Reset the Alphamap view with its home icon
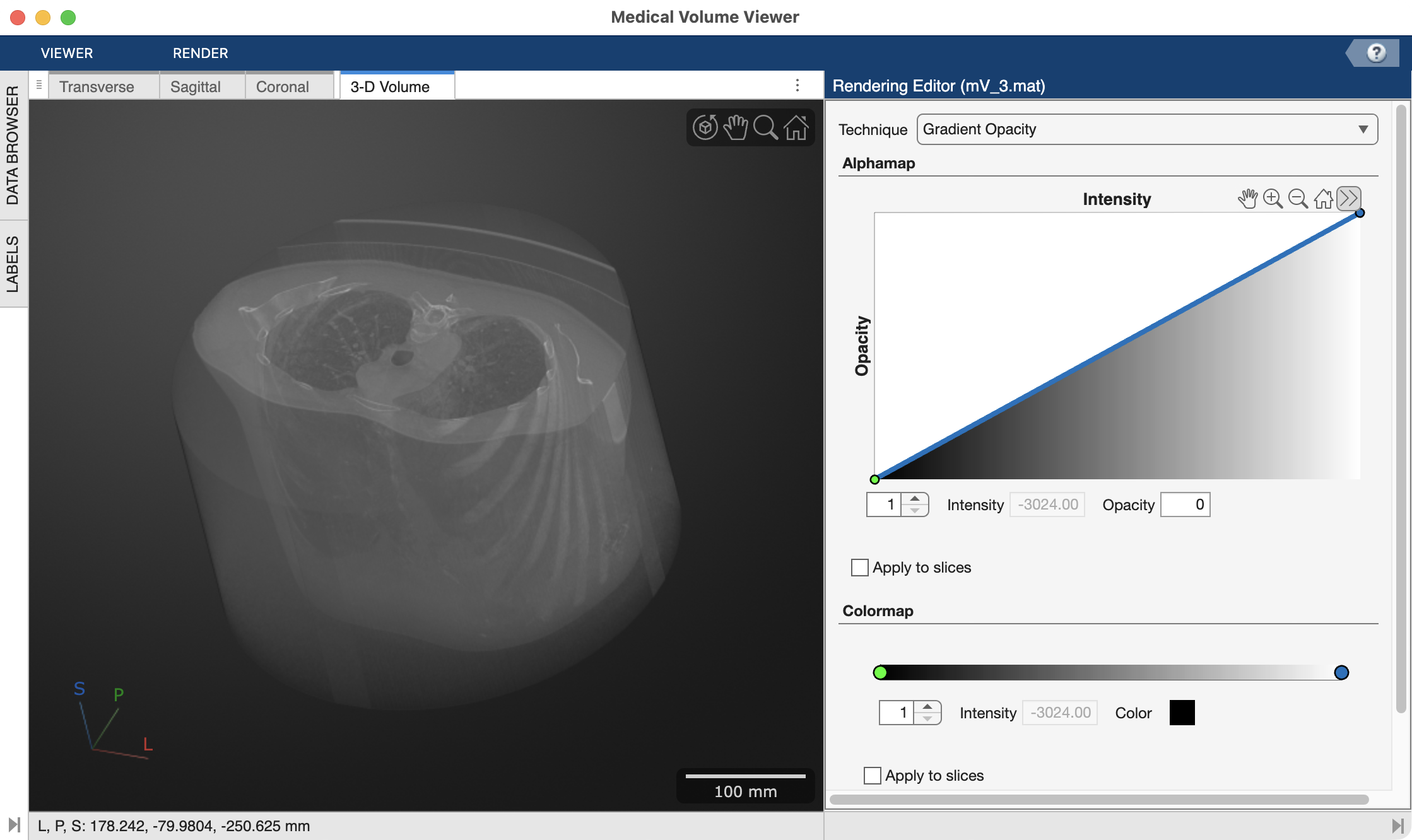1412x840 pixels. coord(1323,199)
